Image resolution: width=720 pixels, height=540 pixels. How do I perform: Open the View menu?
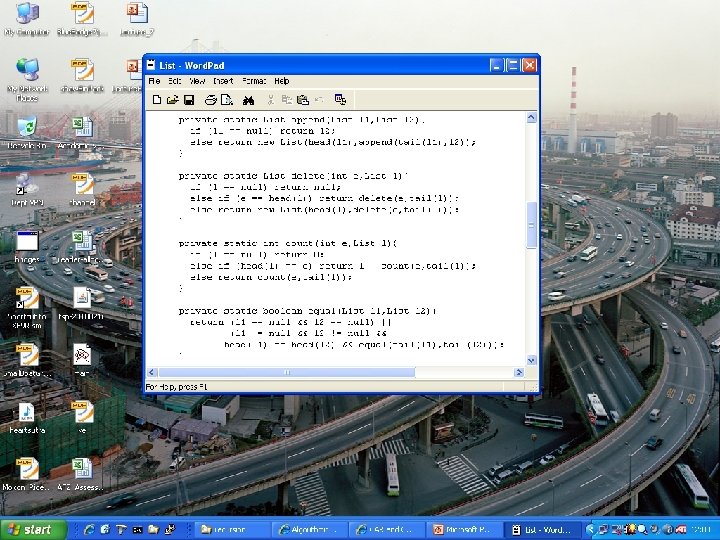click(197, 81)
